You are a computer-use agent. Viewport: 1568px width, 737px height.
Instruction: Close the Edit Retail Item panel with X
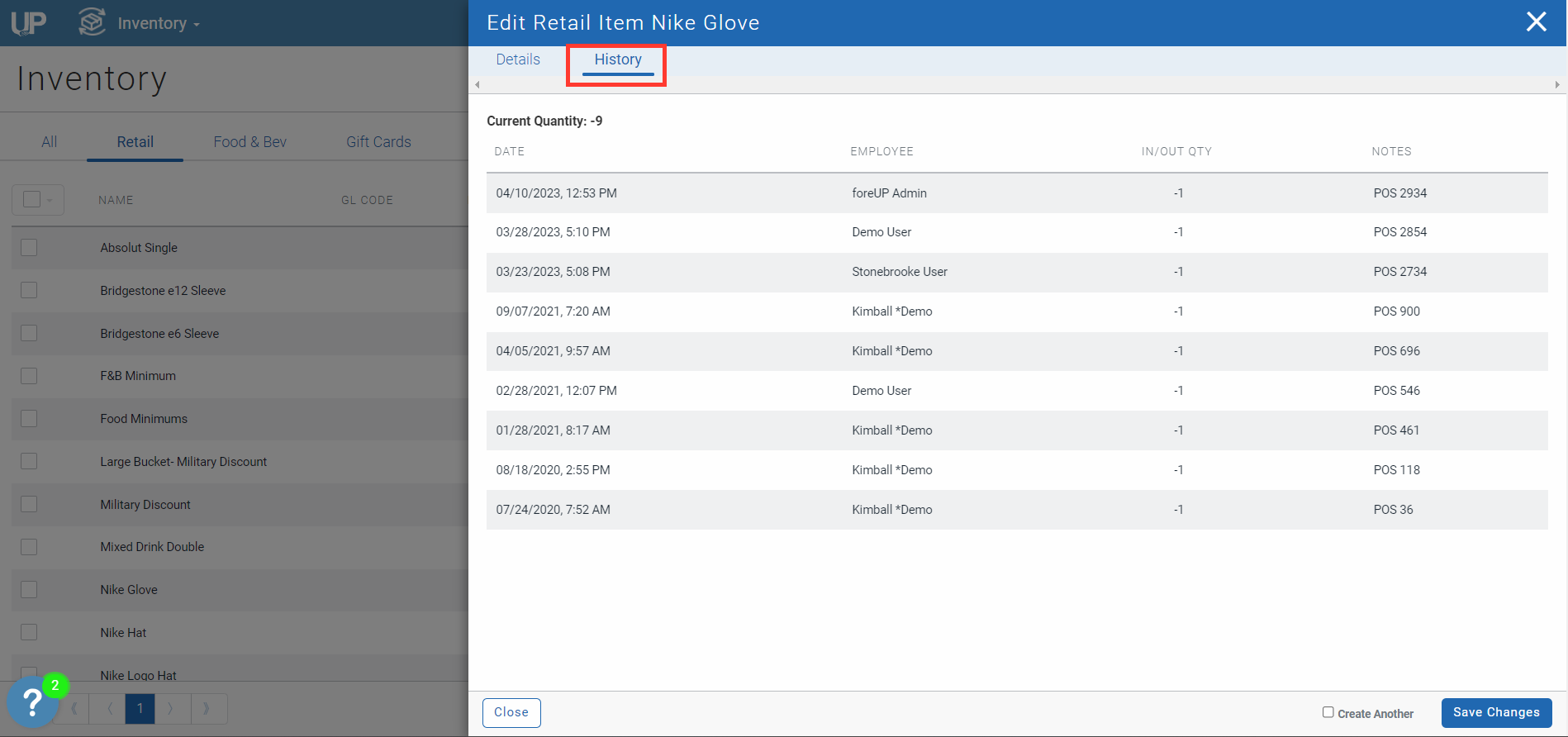point(1536,22)
